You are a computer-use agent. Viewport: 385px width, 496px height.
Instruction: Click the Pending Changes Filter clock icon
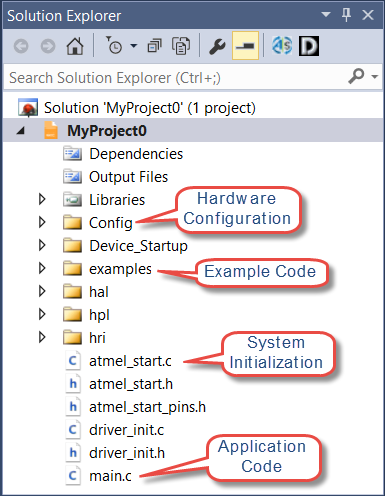[114, 46]
